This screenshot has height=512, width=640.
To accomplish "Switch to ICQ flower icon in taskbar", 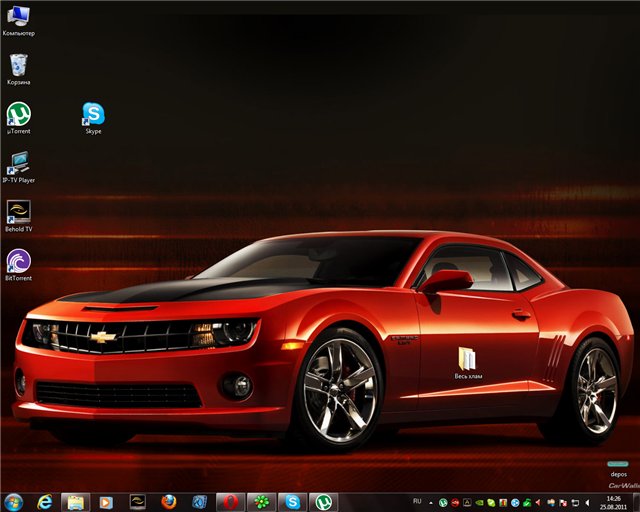I will (262, 502).
